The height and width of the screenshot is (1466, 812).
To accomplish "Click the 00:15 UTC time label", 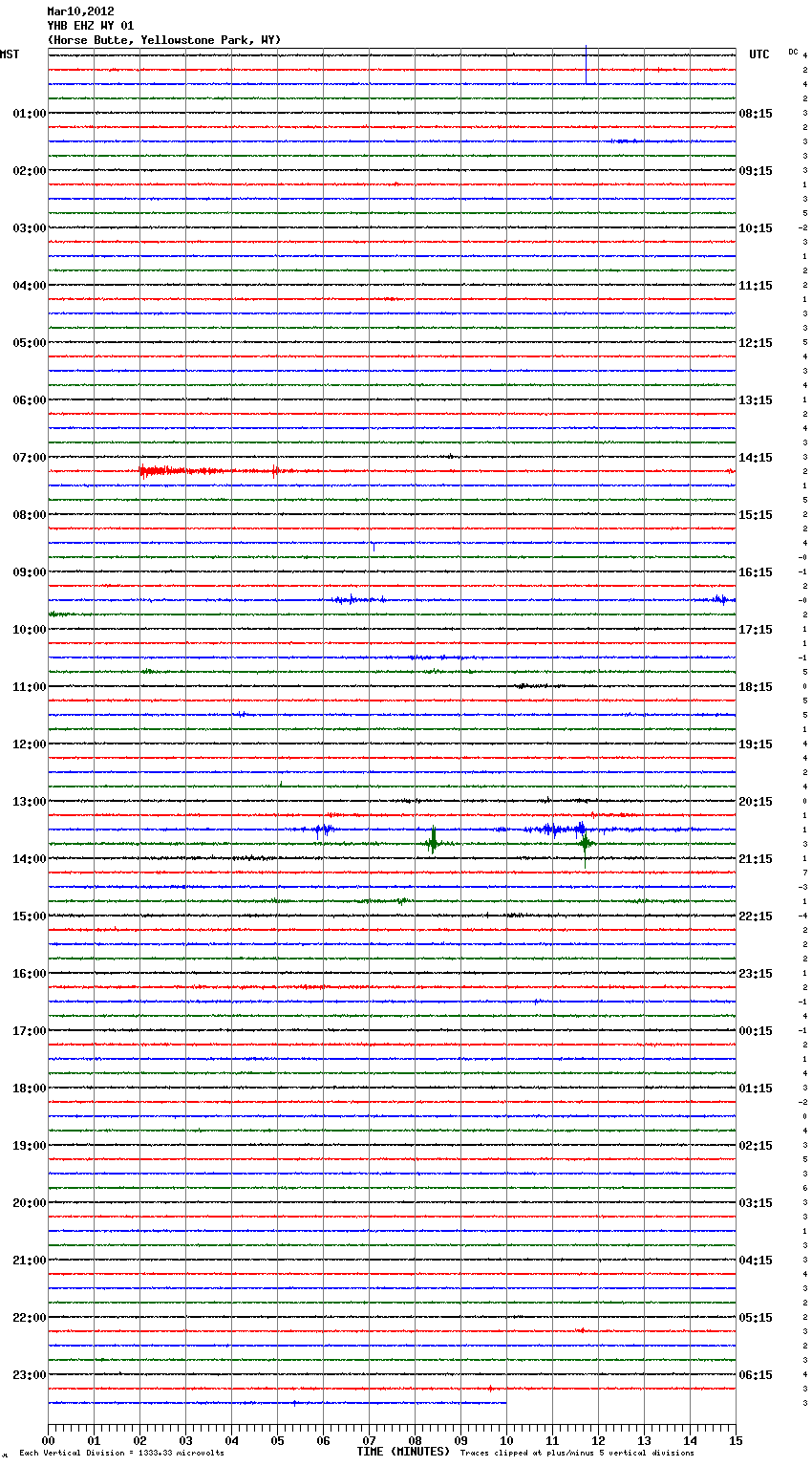I will coord(756,1031).
